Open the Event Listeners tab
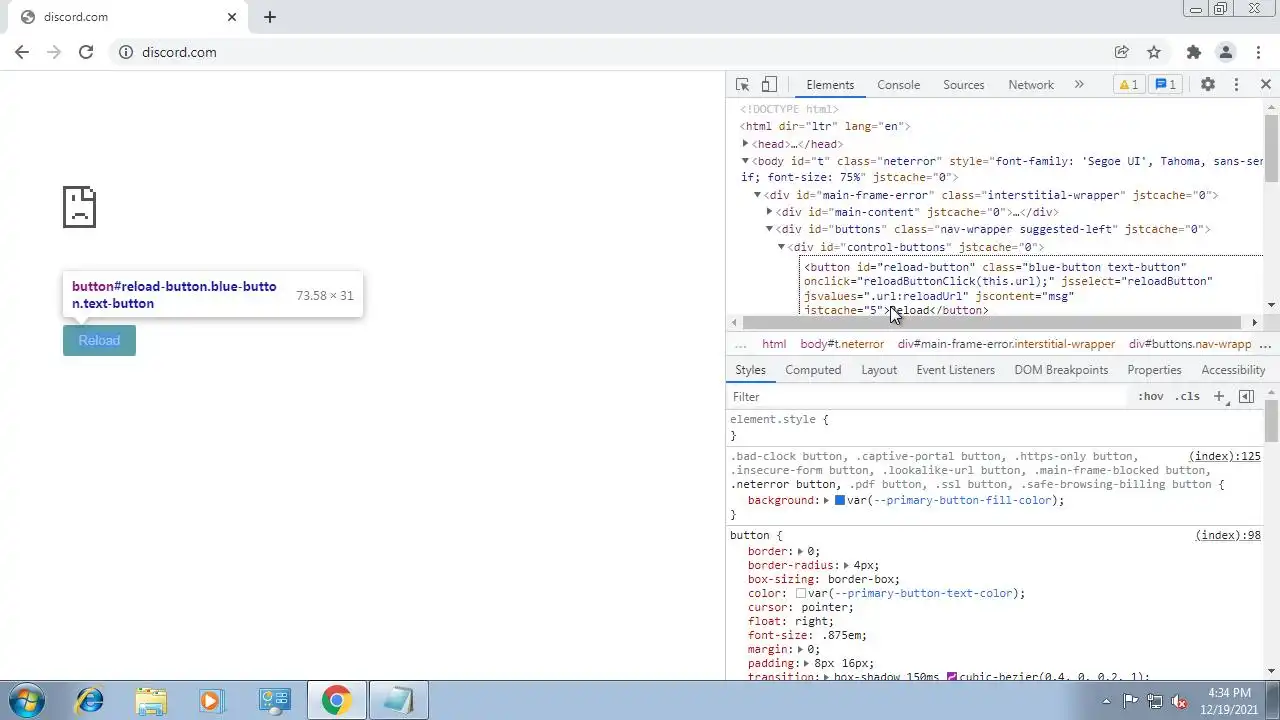Screen dimensions: 1280x720 (955, 370)
